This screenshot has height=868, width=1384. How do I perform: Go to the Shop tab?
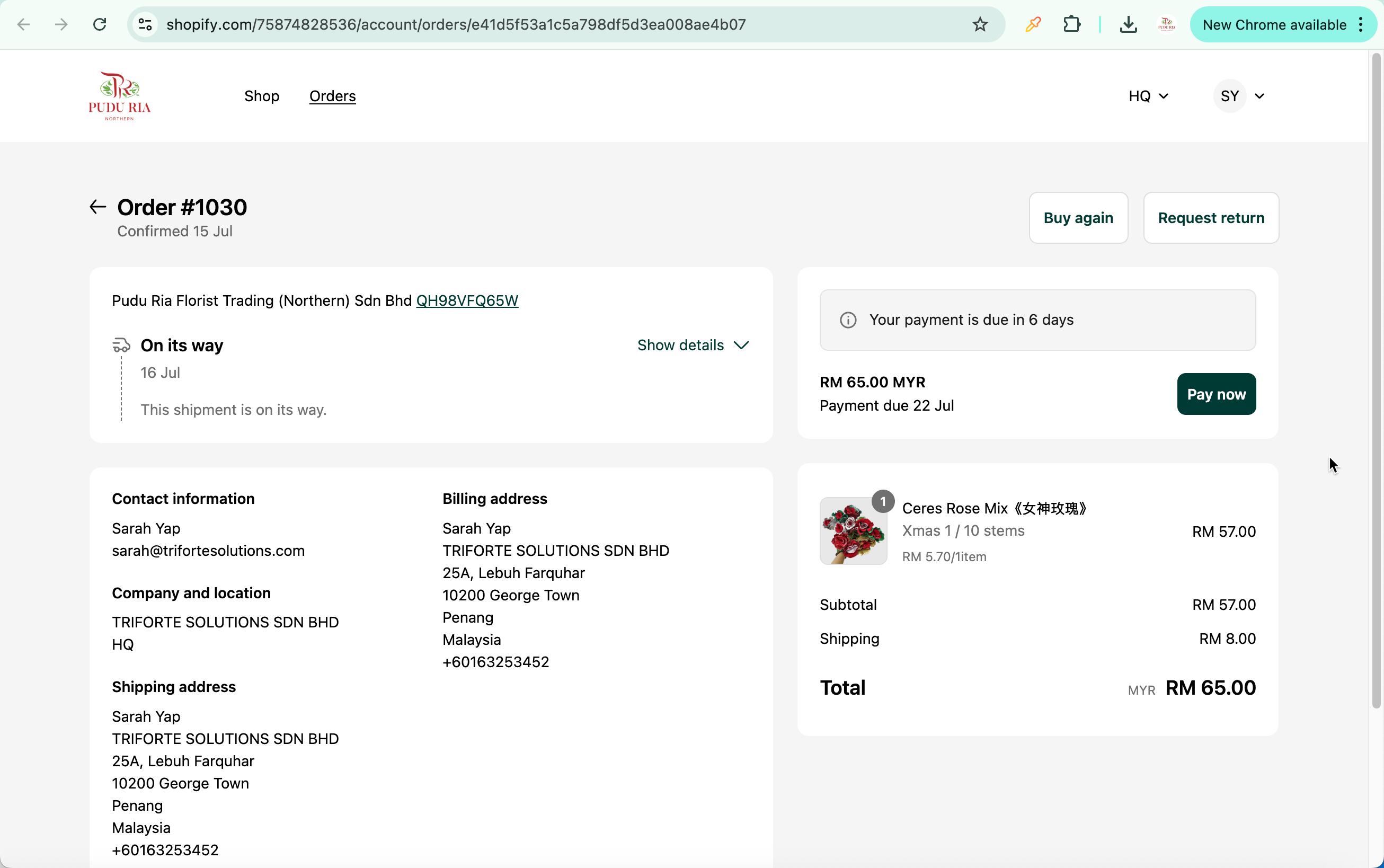pyautogui.click(x=262, y=96)
